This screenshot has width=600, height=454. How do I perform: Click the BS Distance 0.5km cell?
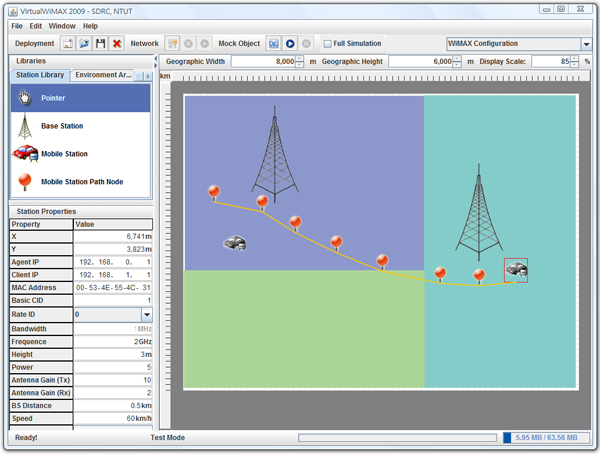pyautogui.click(x=113, y=406)
